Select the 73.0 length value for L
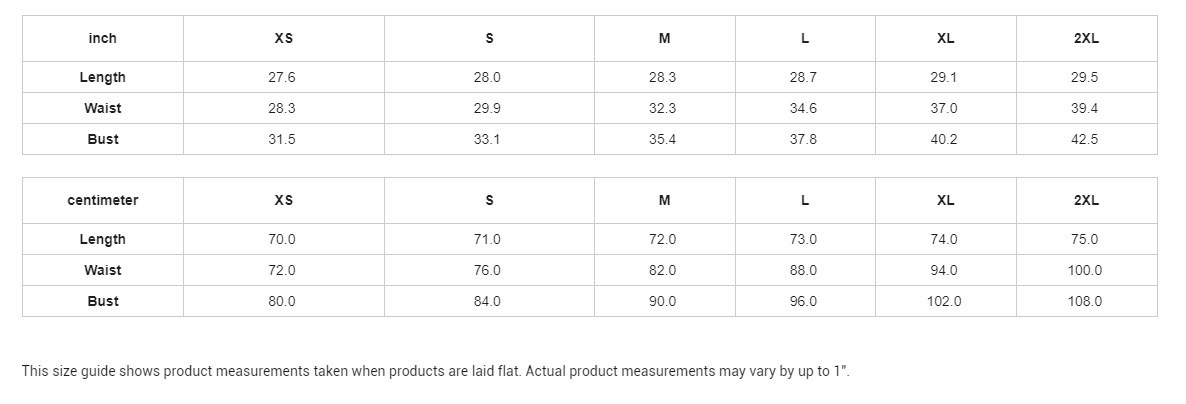Screen dimensions: 1186x404 803,239
